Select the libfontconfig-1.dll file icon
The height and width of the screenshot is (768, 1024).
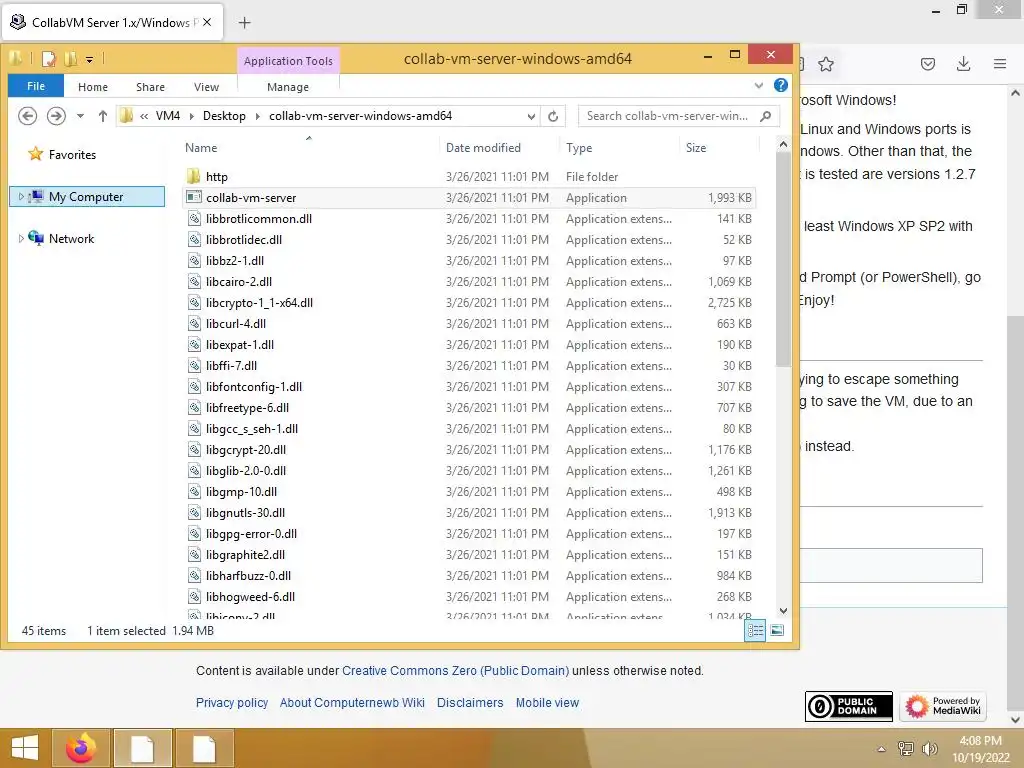[x=194, y=387]
